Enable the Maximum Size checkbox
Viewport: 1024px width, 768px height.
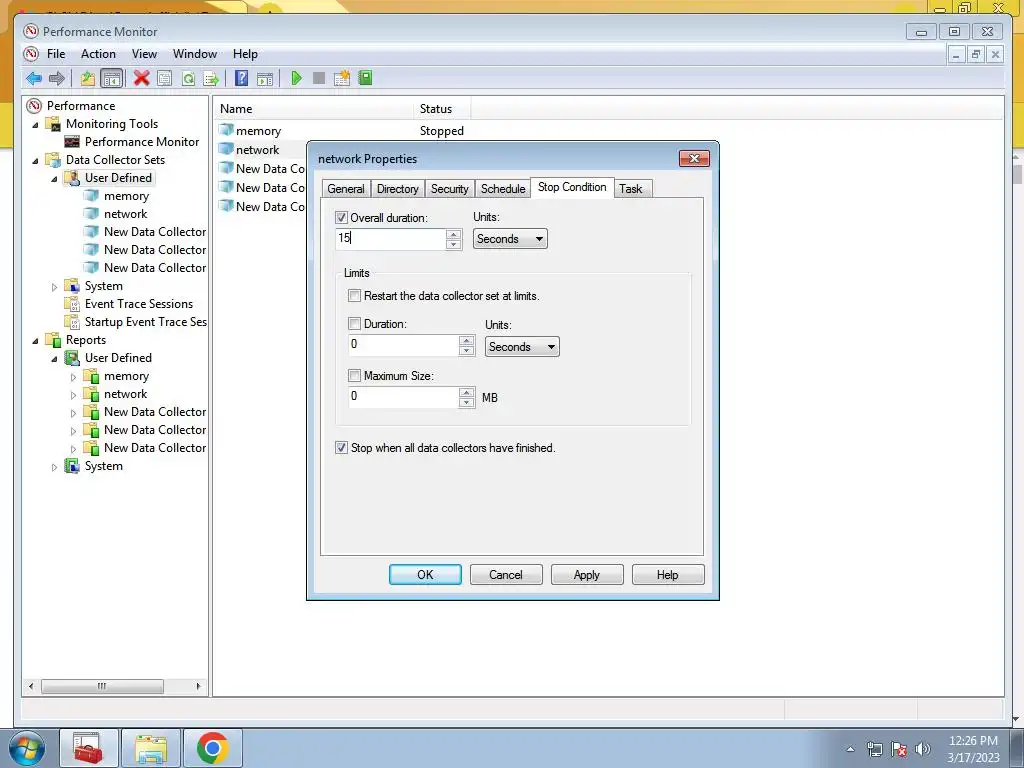click(x=354, y=376)
